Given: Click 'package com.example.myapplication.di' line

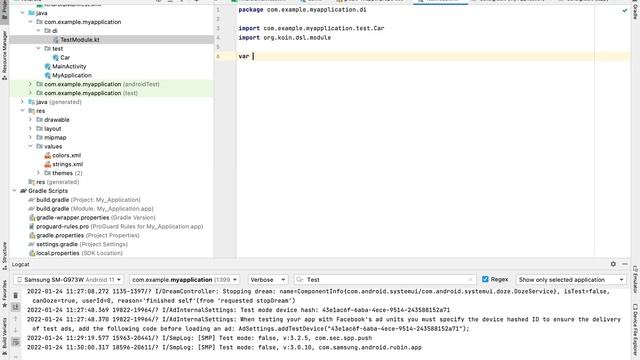Looking at the screenshot, I should (x=302, y=9).
